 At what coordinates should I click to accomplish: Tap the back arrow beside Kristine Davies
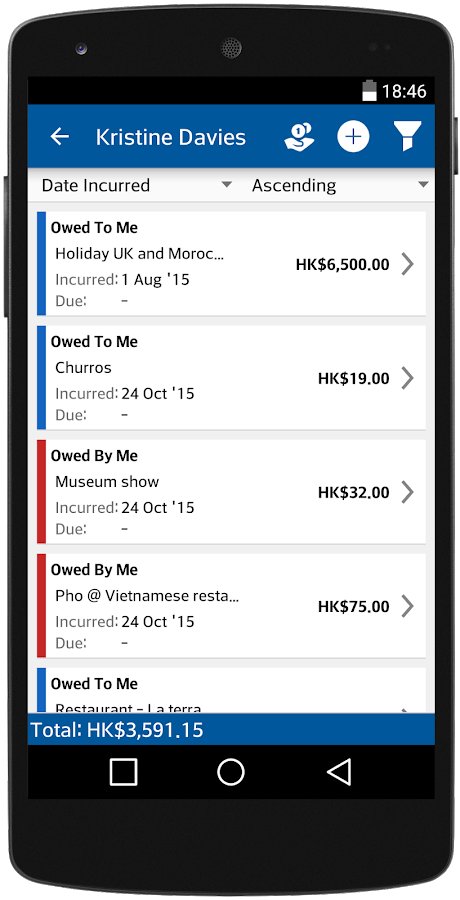pyautogui.click(x=60, y=137)
